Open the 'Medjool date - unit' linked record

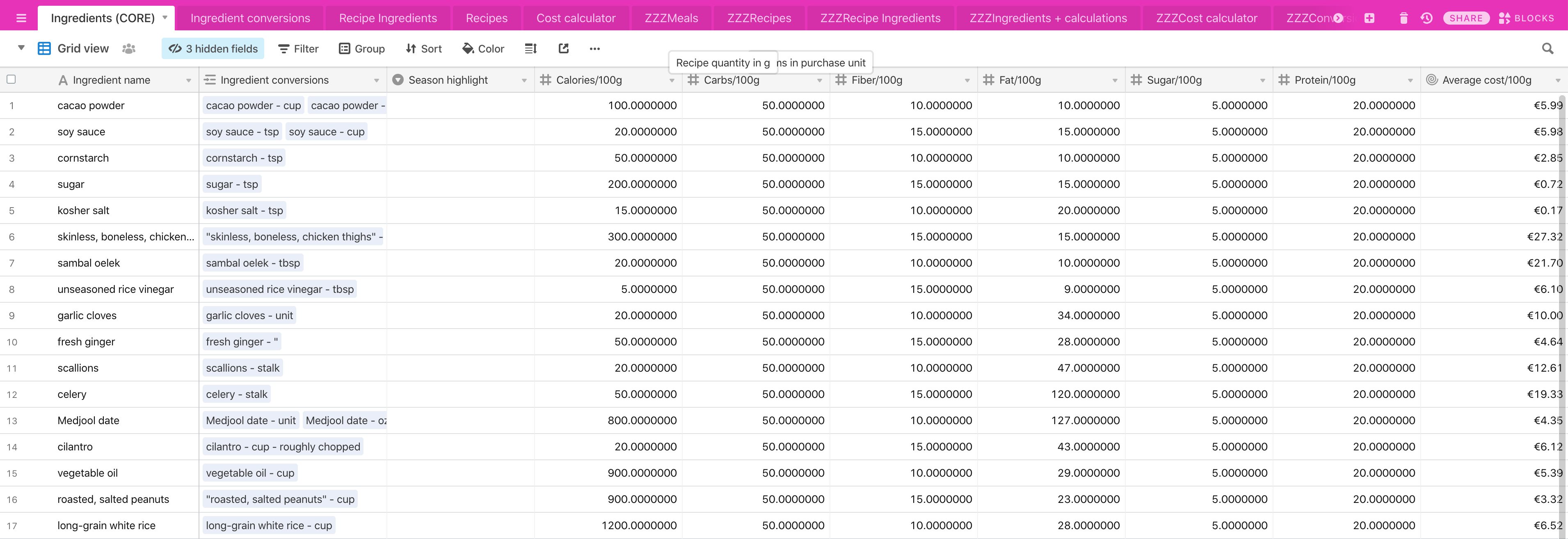coord(251,420)
